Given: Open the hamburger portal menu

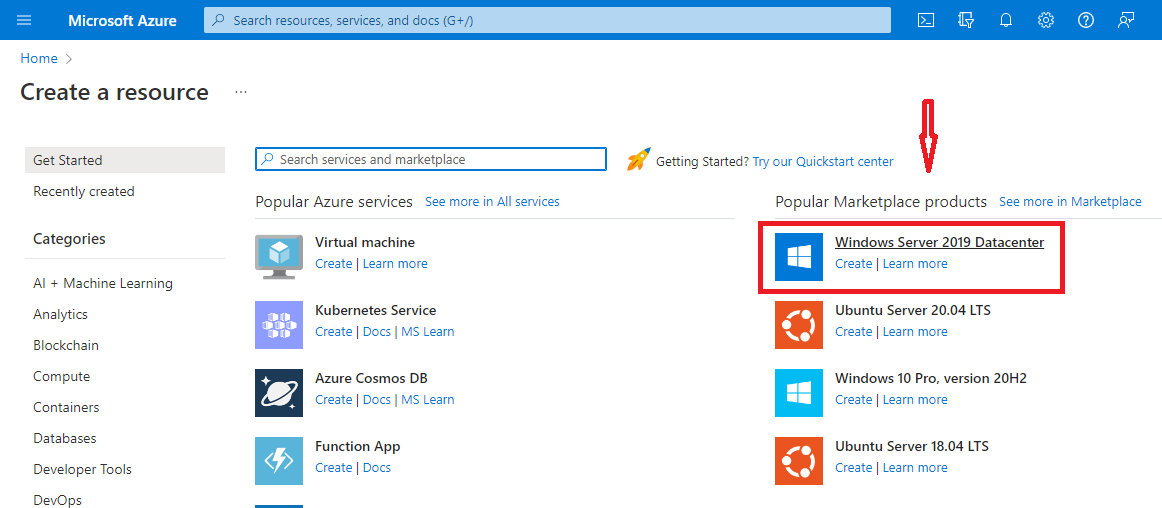Looking at the screenshot, I should coord(24,20).
